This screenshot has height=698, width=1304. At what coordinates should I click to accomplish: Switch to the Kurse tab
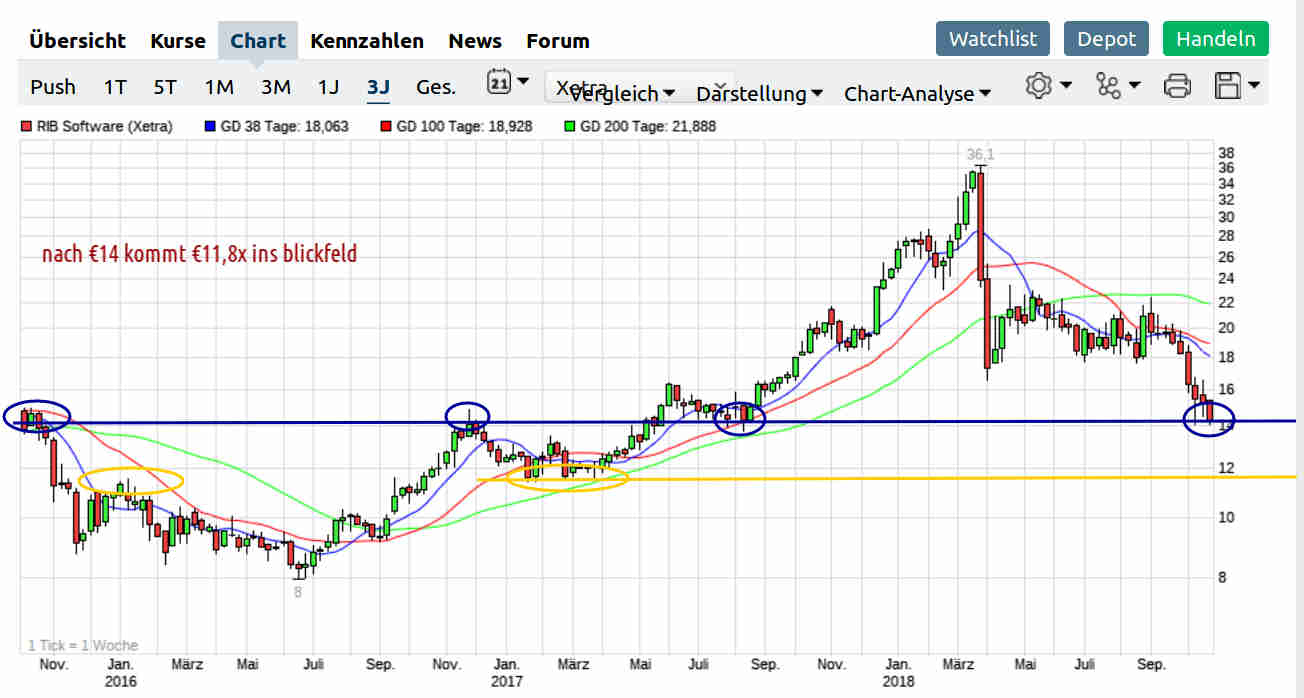[x=178, y=41]
